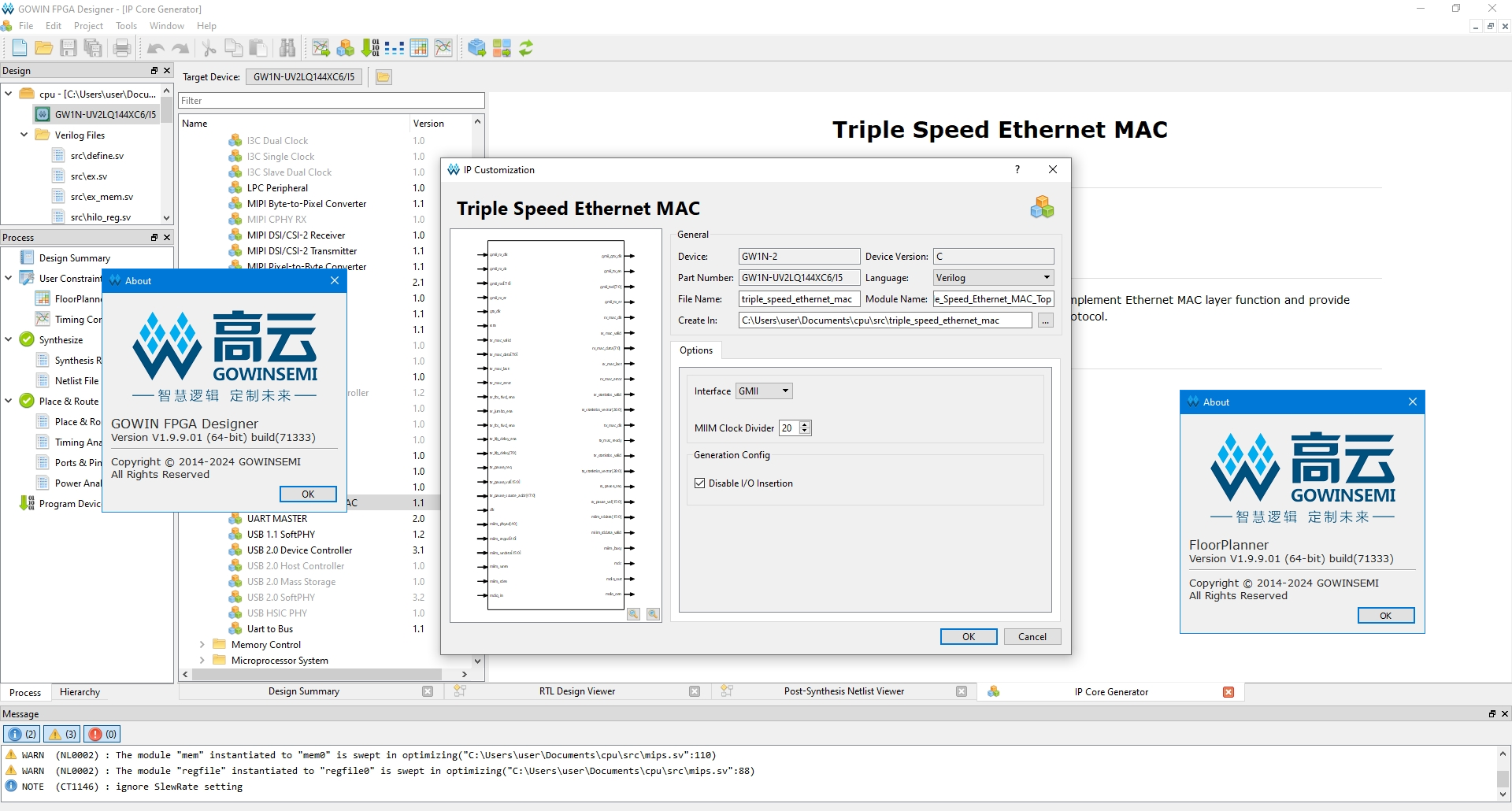Screen dimensions: 1512x811
Task: Open Timing Constraints Editor curve icon
Action: 443,48
